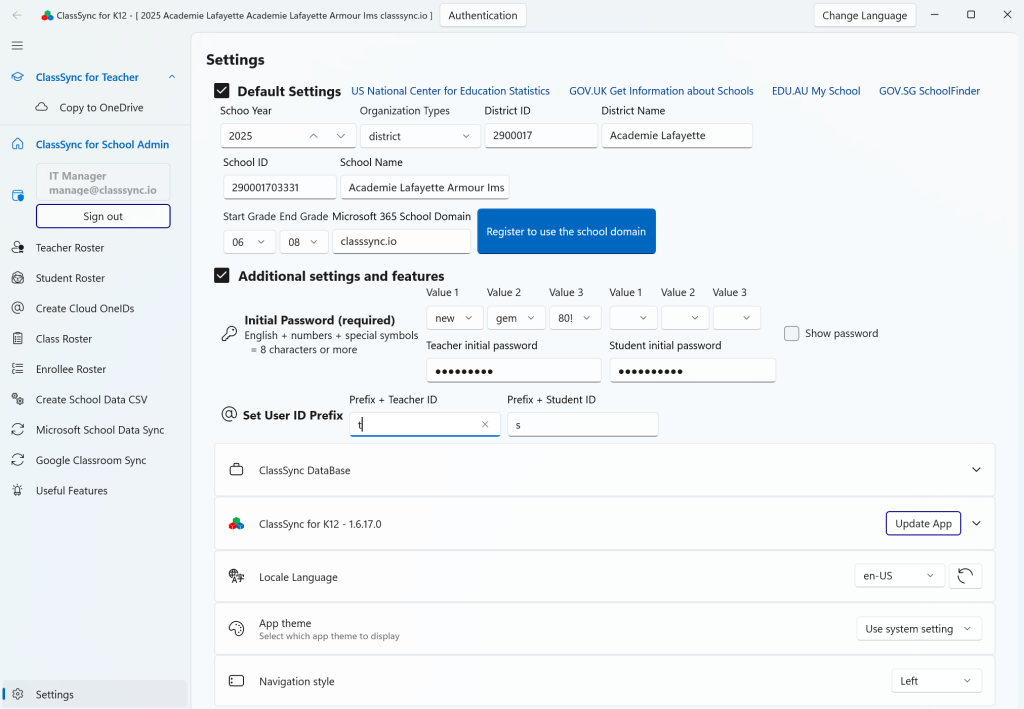
Task: Open the hamburger navigation menu
Action: point(17,46)
